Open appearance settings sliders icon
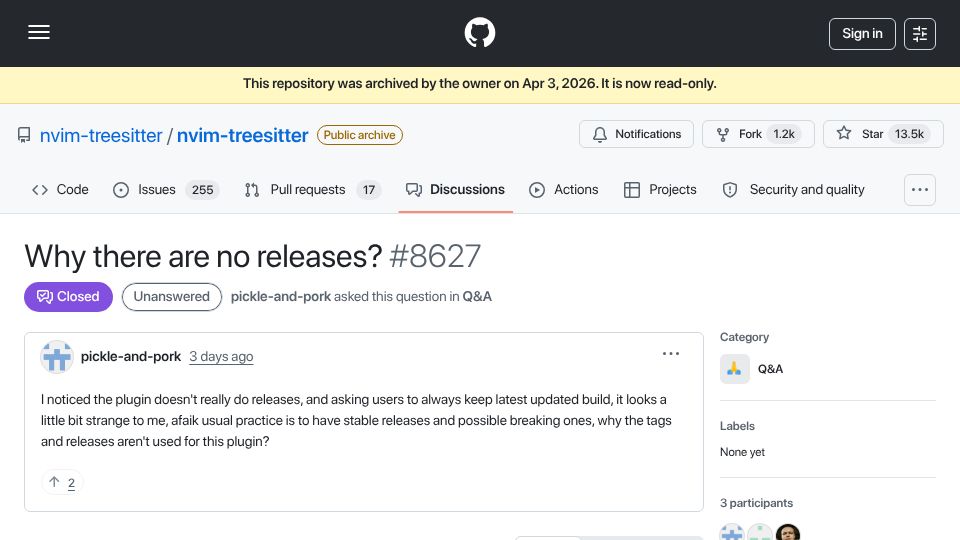The image size is (960, 540). tap(920, 34)
